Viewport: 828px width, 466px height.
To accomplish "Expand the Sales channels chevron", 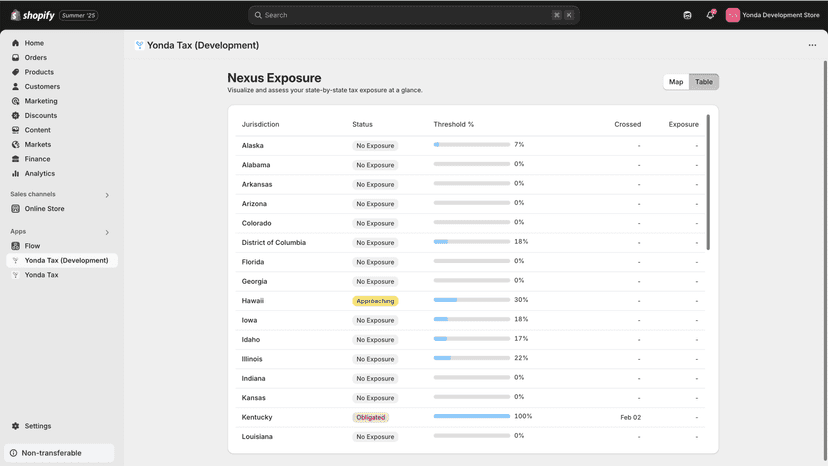I will coord(107,195).
